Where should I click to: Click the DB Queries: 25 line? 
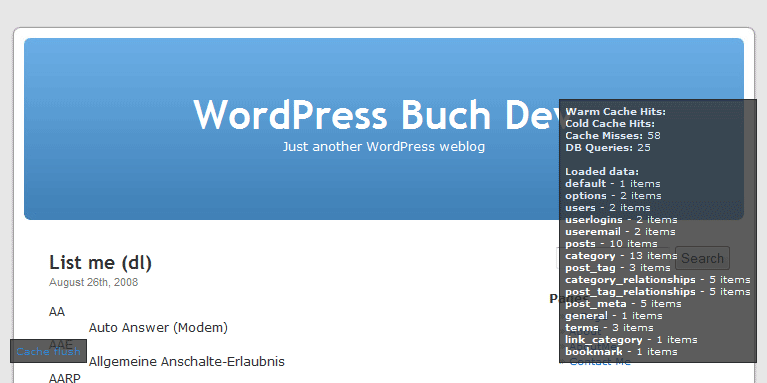click(x=608, y=148)
